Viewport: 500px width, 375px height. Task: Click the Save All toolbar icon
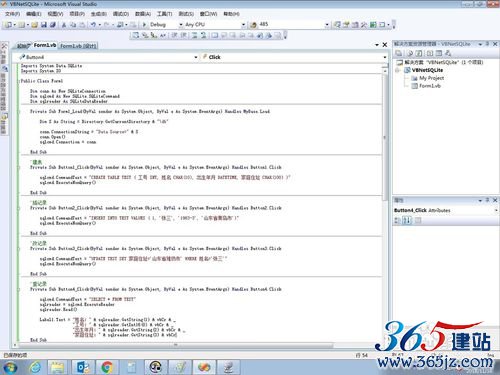[53, 25]
